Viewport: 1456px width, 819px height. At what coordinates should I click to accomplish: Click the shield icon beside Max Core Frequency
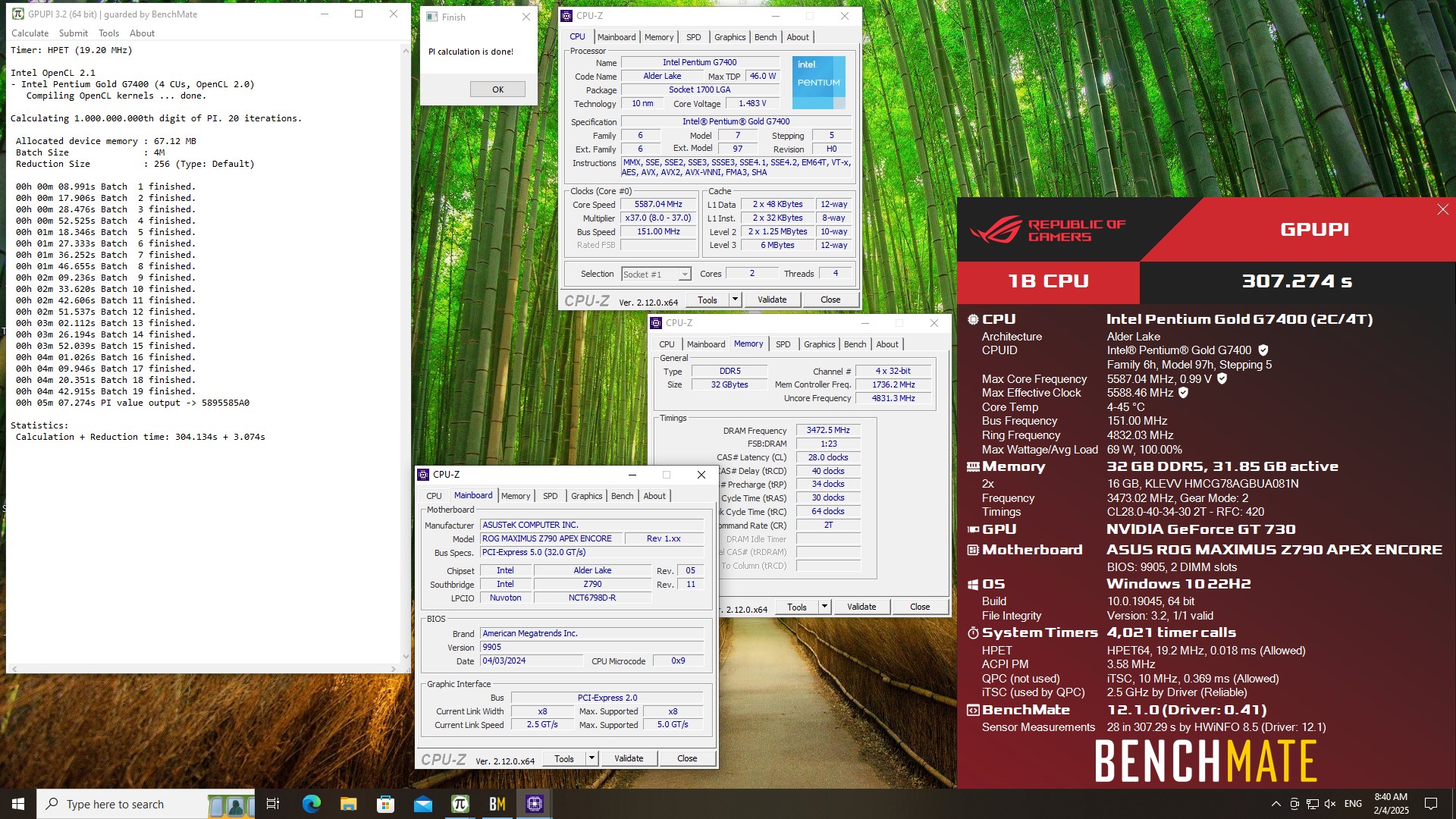click(1222, 378)
